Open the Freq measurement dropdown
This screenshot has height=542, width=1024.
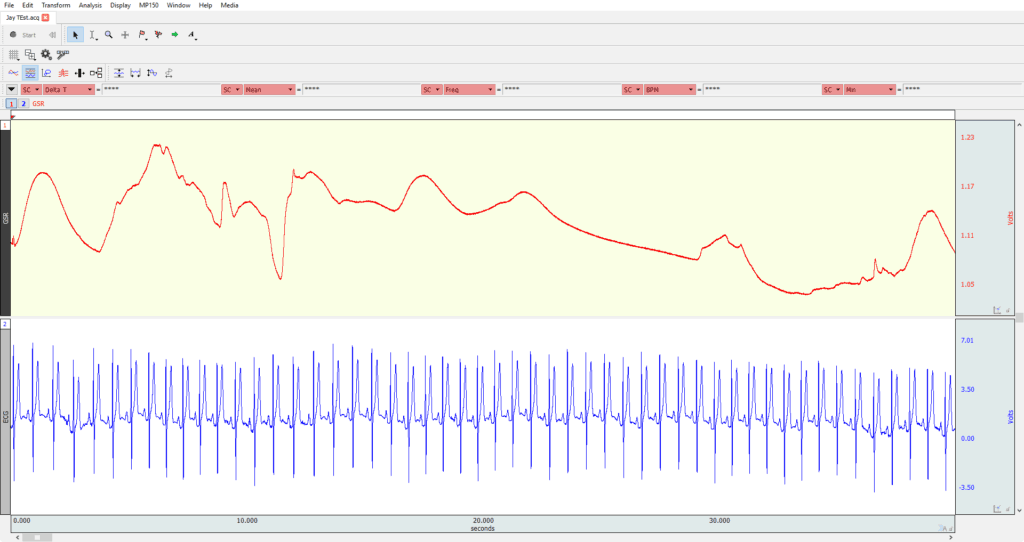(x=470, y=89)
